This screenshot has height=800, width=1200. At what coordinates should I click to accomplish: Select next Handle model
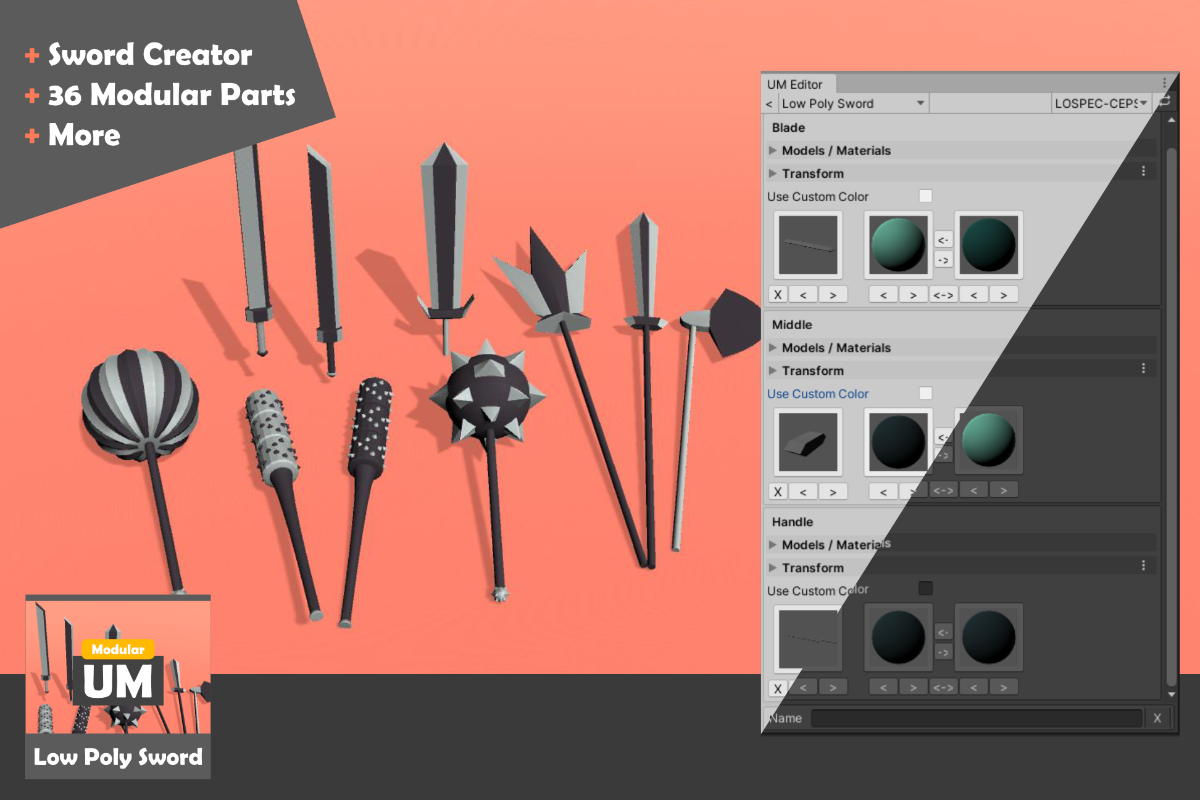pyautogui.click(x=833, y=687)
